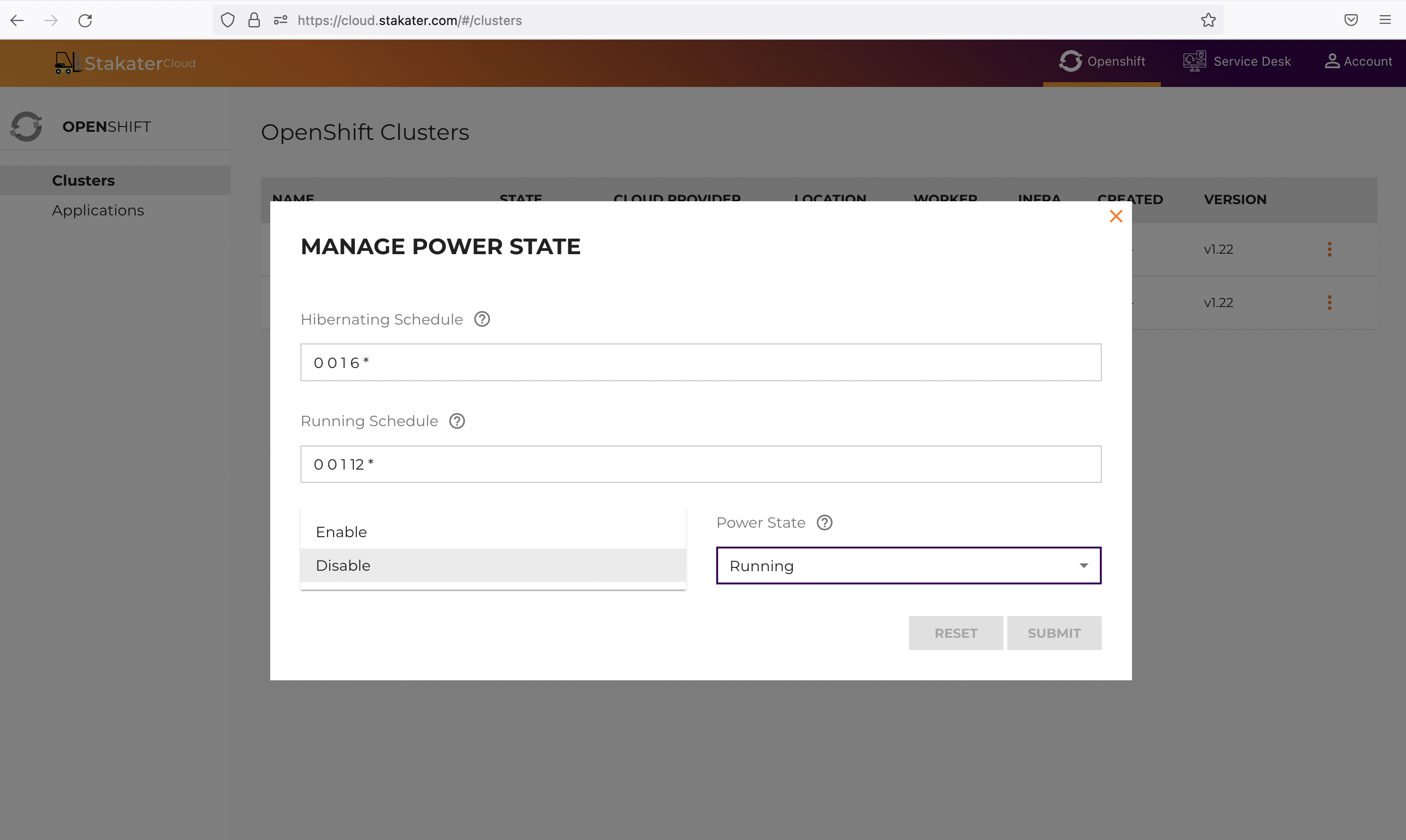Open the Openshift section in the top navigation

coord(1103,61)
